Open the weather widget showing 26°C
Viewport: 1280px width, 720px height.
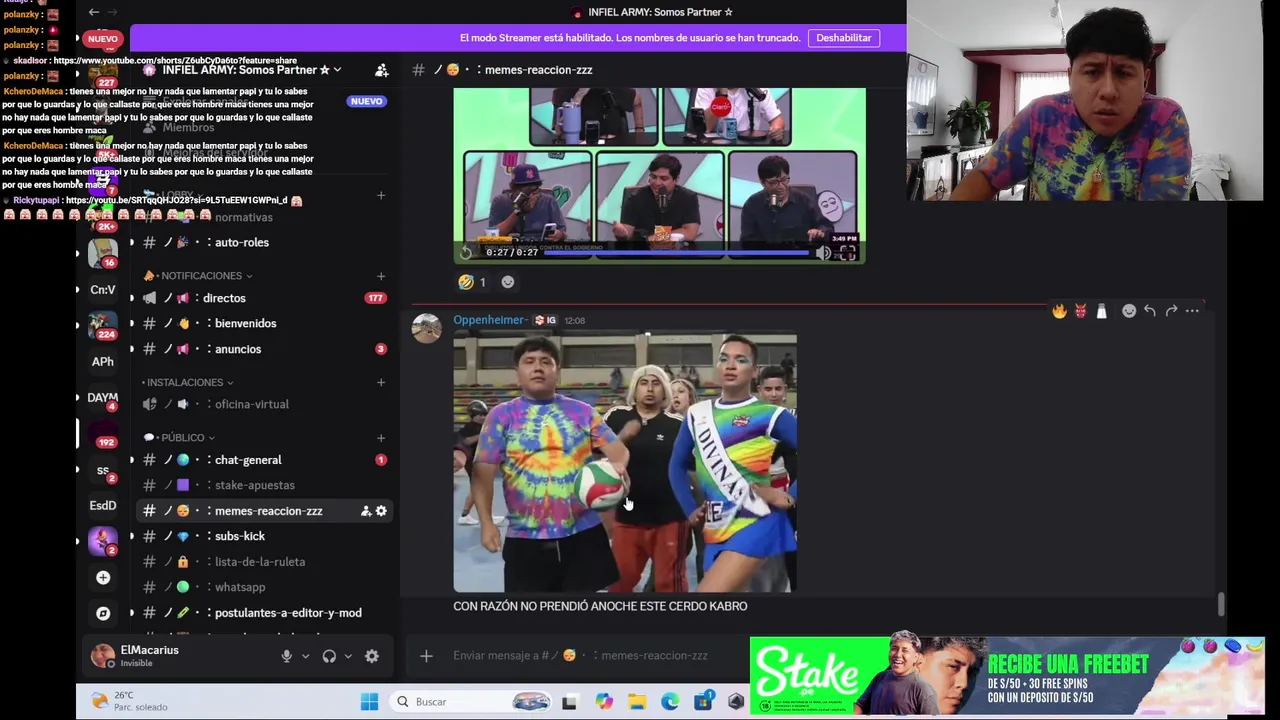point(130,701)
